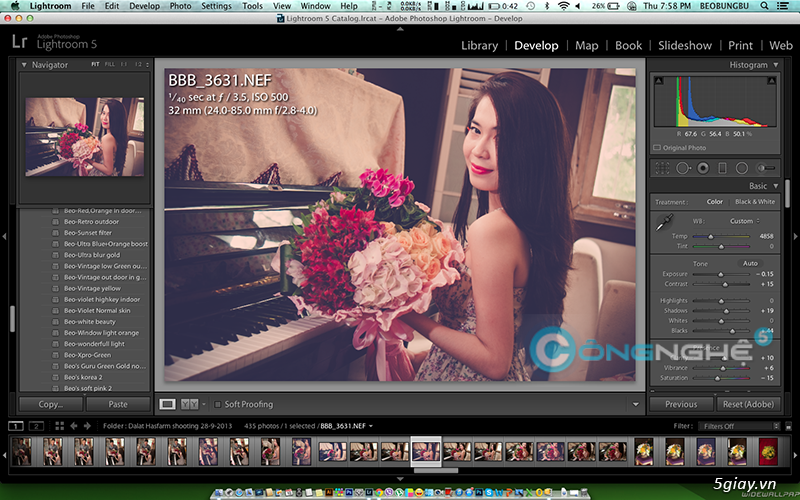Activate the Spot Removal tool
The image size is (800, 500).
point(683,168)
